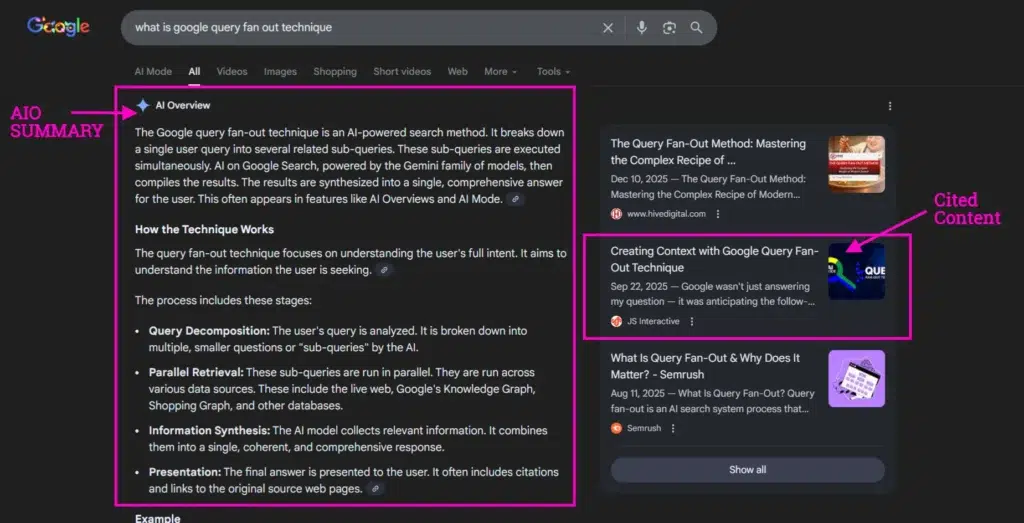
Task: Open the Semrush article thumbnail
Action: tap(856, 378)
